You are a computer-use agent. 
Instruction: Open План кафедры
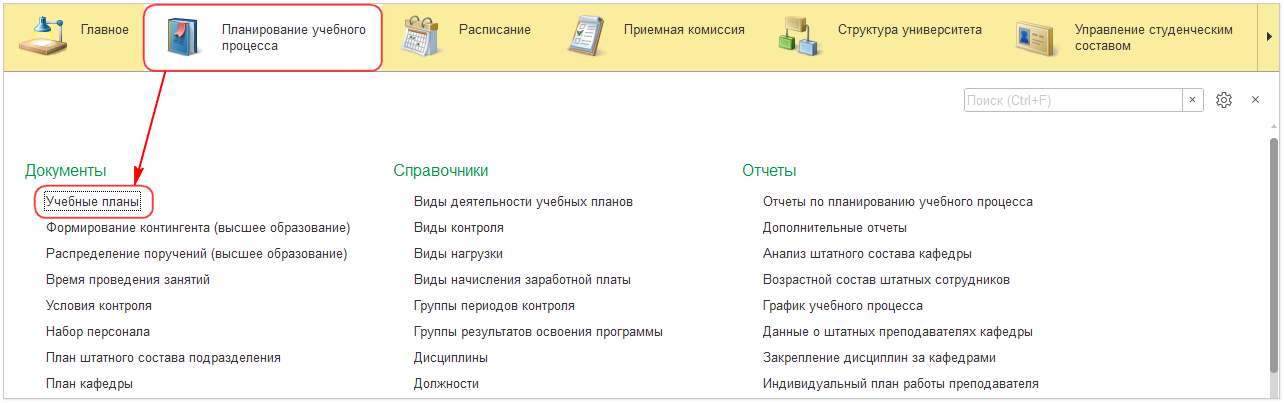point(90,384)
